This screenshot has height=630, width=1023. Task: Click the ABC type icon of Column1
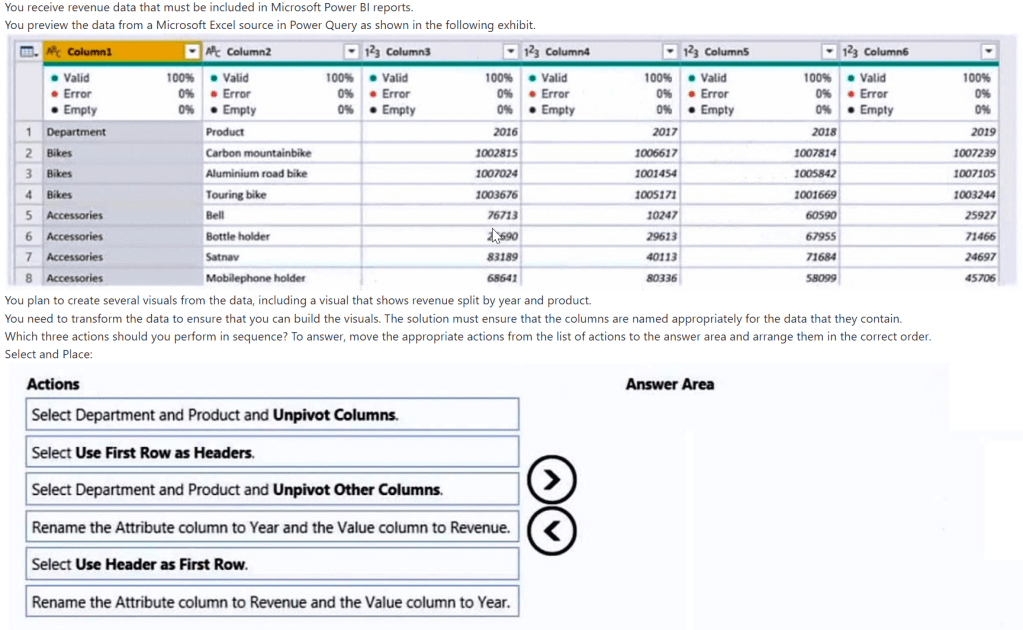pyautogui.click(x=54, y=51)
